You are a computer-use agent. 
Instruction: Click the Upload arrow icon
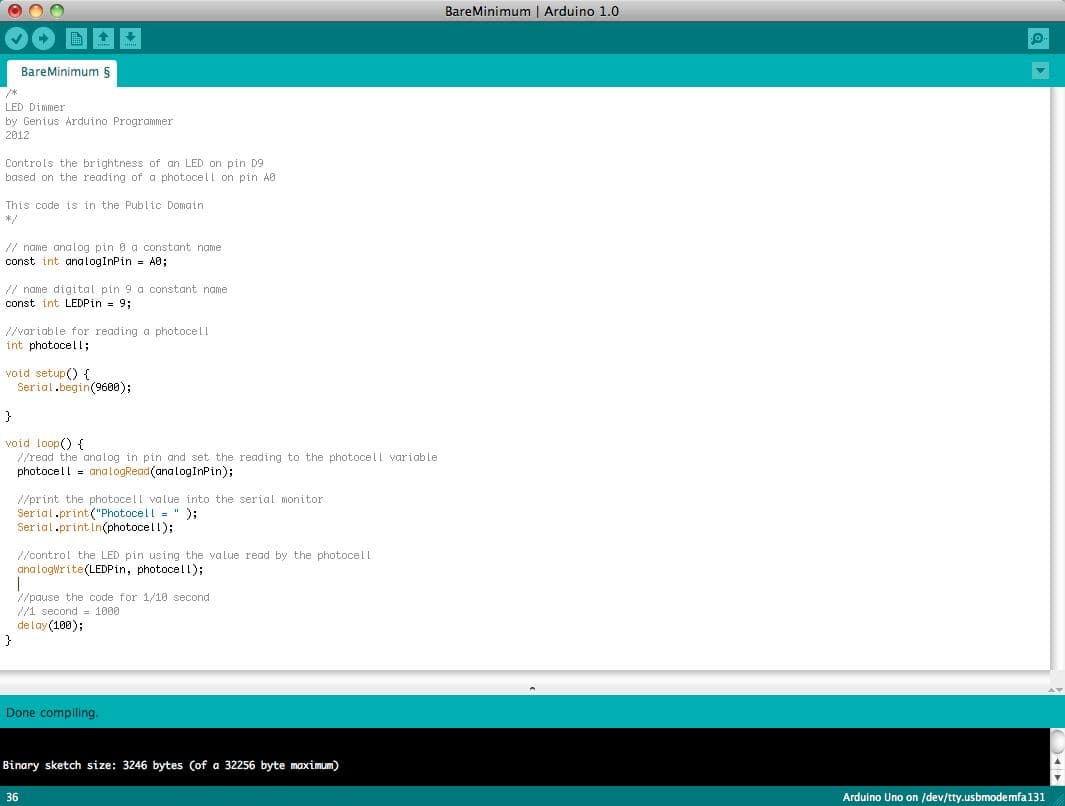coord(43,38)
